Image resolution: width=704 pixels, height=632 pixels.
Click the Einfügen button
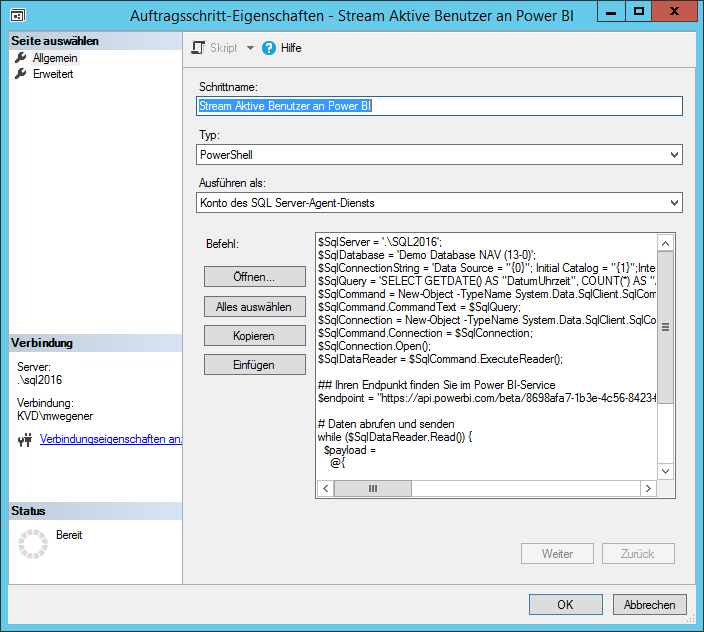255,364
